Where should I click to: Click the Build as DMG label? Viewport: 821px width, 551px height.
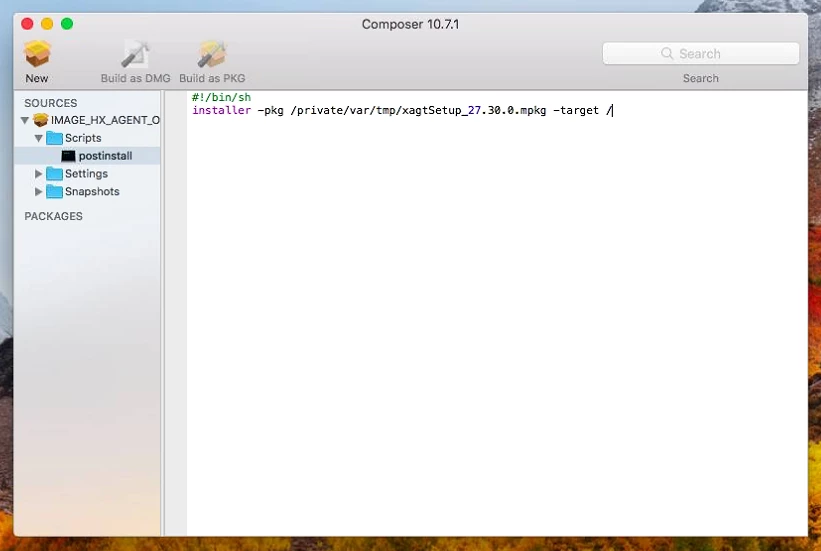[x=136, y=79]
